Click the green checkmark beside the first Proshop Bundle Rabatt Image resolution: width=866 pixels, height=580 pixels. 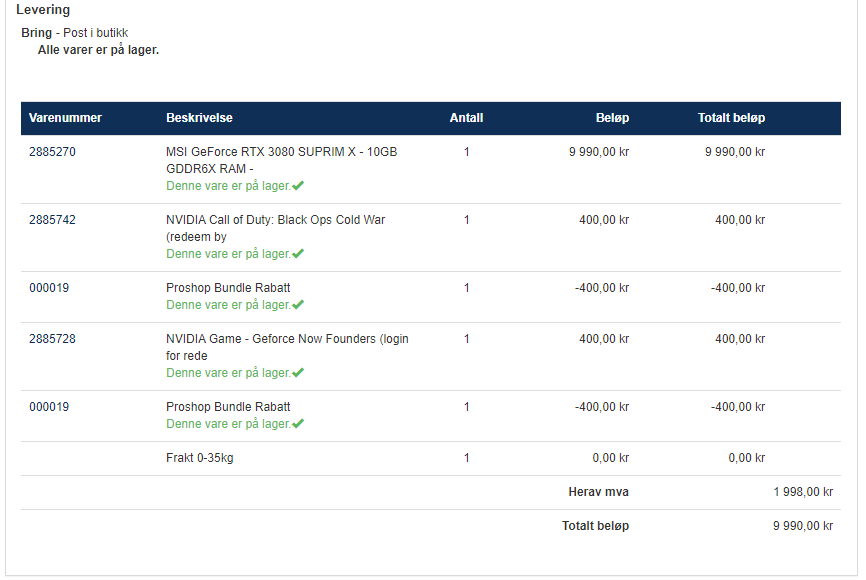pos(298,304)
